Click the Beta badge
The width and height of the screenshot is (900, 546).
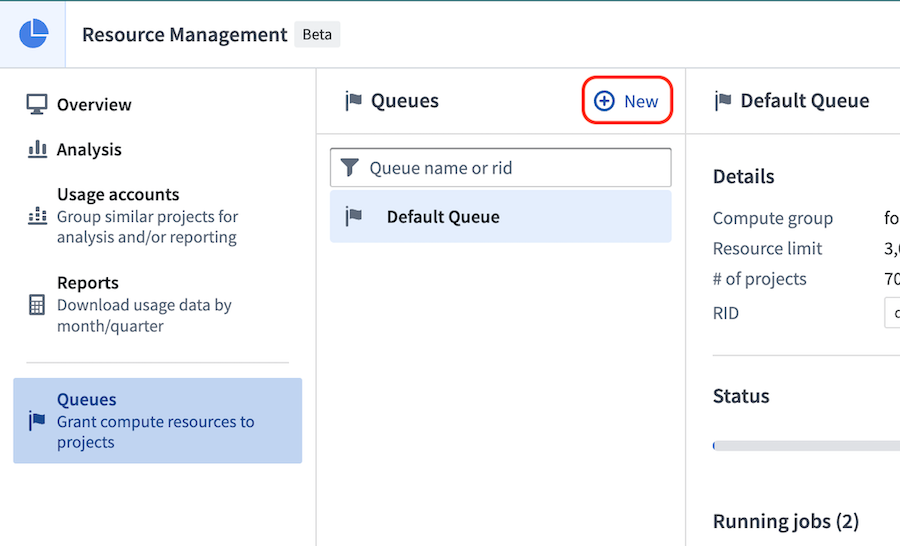coord(317,34)
